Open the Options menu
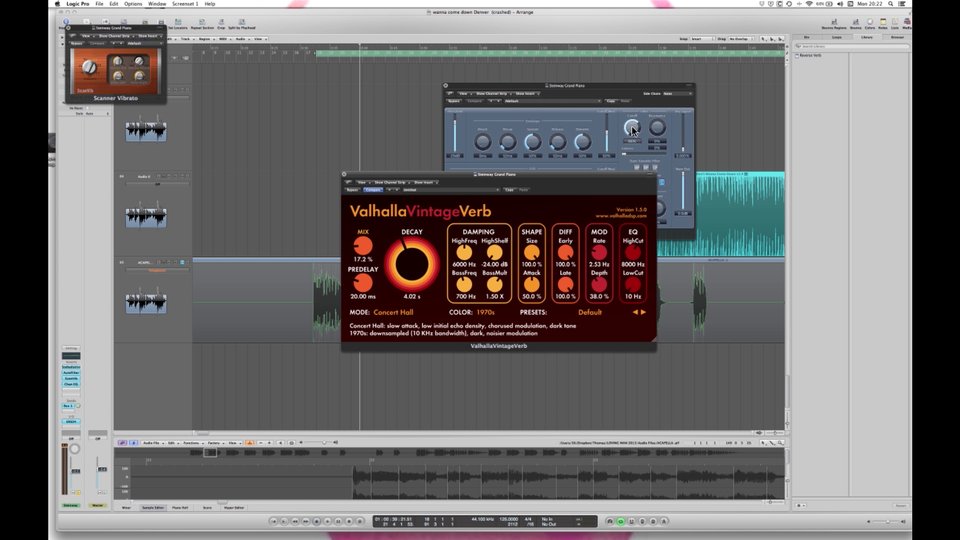 pos(133,4)
